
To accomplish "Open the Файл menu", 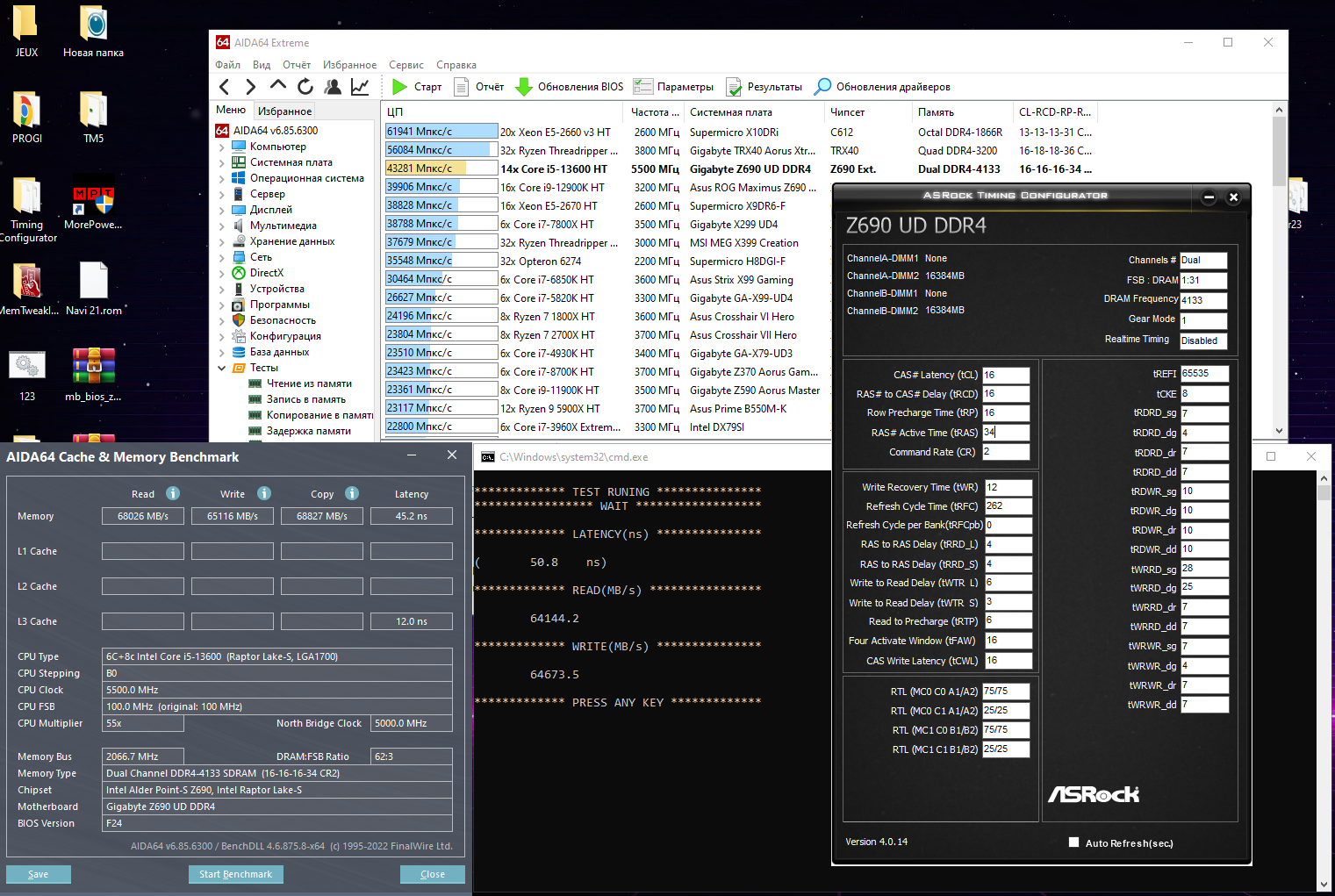I will coord(228,65).
